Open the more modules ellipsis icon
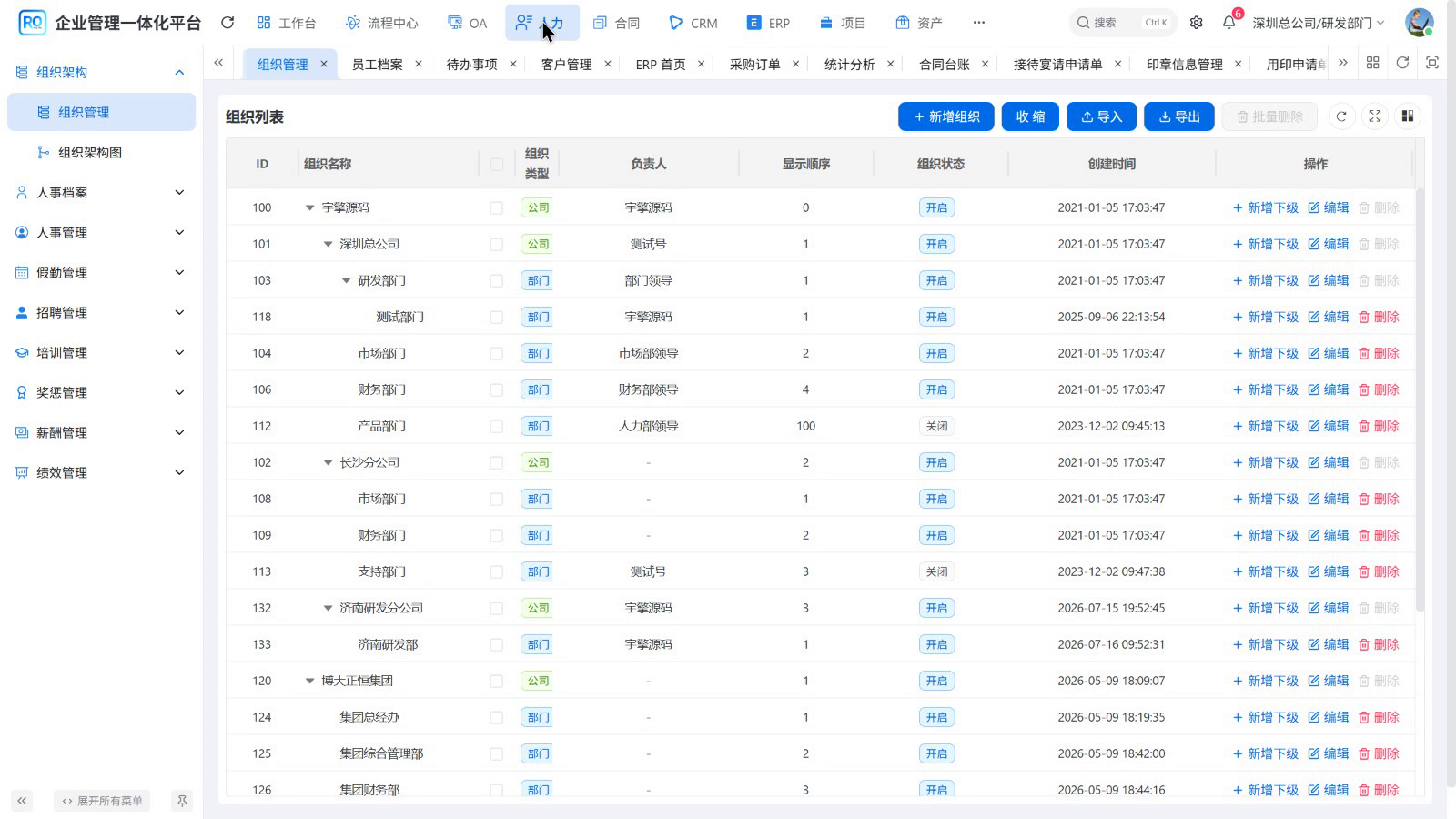 979,23
